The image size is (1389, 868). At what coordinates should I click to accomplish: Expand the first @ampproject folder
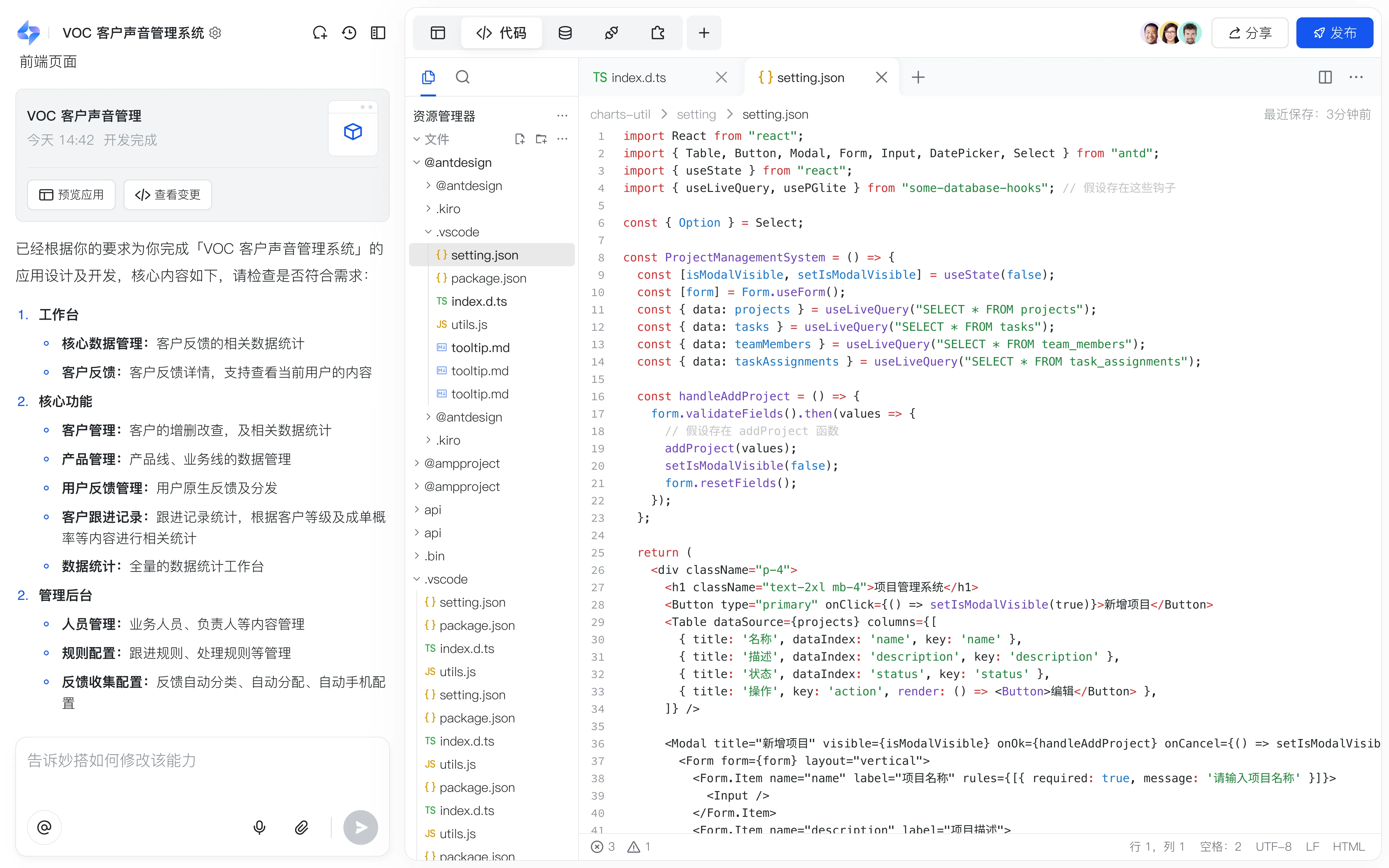pos(417,463)
